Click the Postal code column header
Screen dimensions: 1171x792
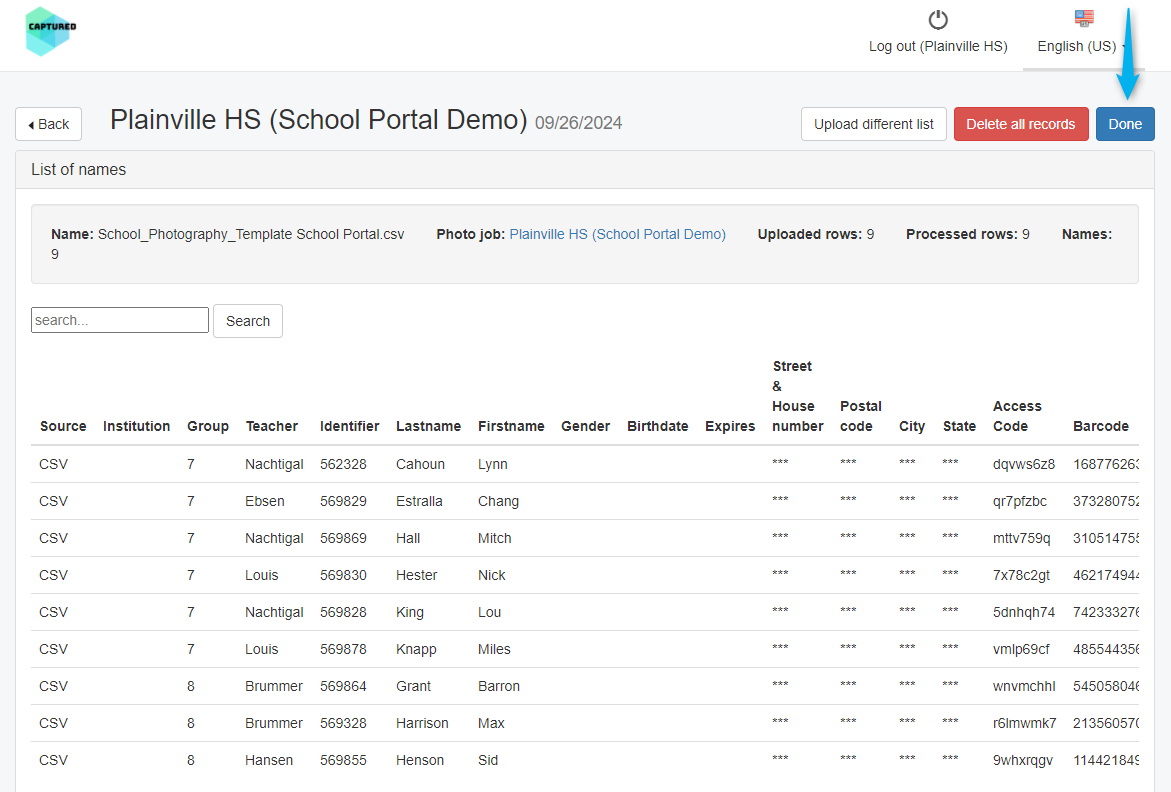point(861,416)
